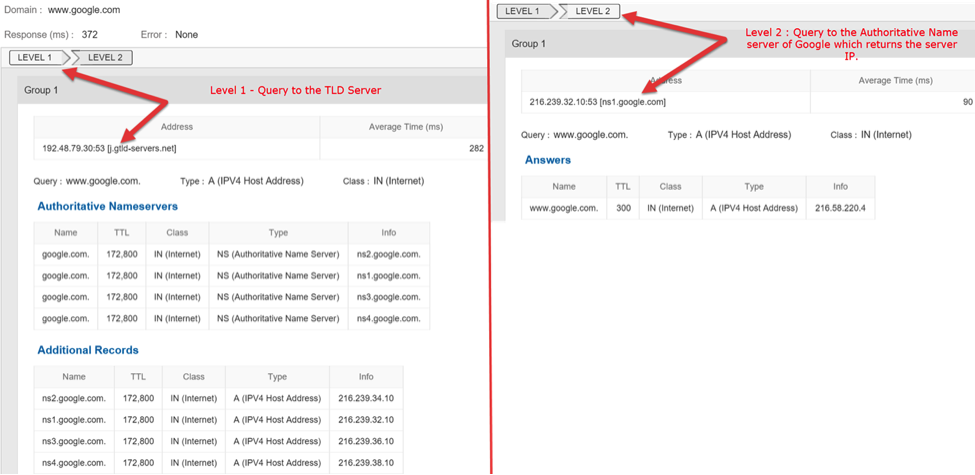Select A (IPV4 Host Address) cell in Answers table
Viewport: 975px width, 475px height.
tap(754, 208)
